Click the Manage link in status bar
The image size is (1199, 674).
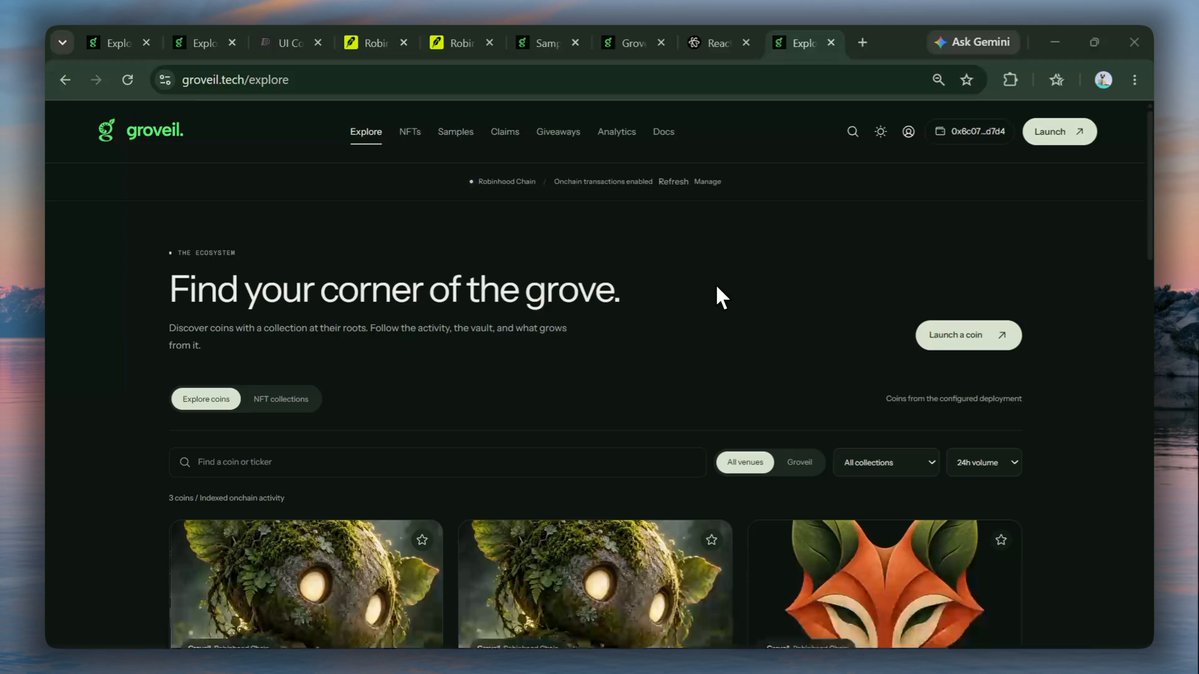pos(707,181)
